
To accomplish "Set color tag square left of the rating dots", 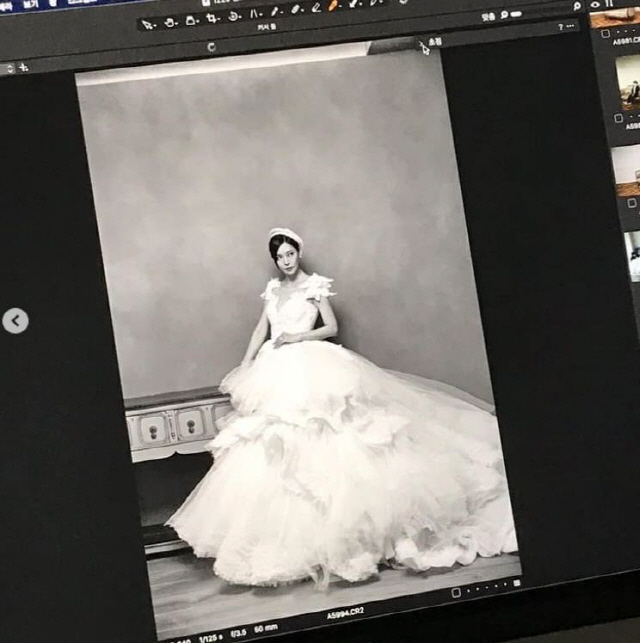I will tap(456, 593).
